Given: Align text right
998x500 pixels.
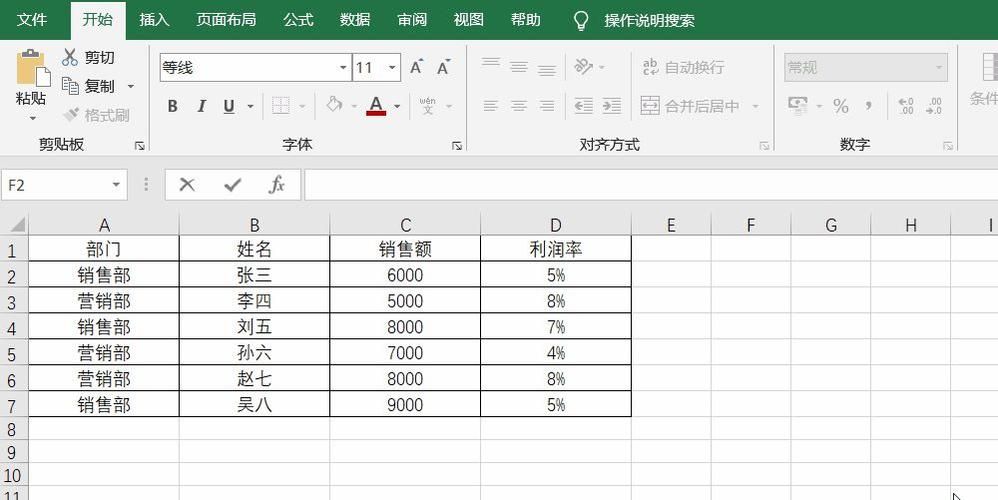Looking at the screenshot, I should tap(547, 106).
